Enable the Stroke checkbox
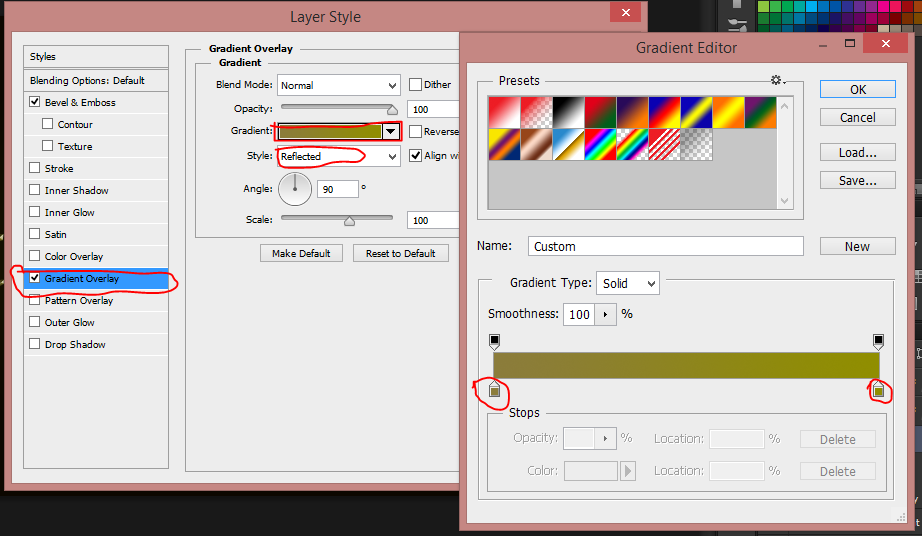This screenshot has height=536, width=922. tap(35, 168)
